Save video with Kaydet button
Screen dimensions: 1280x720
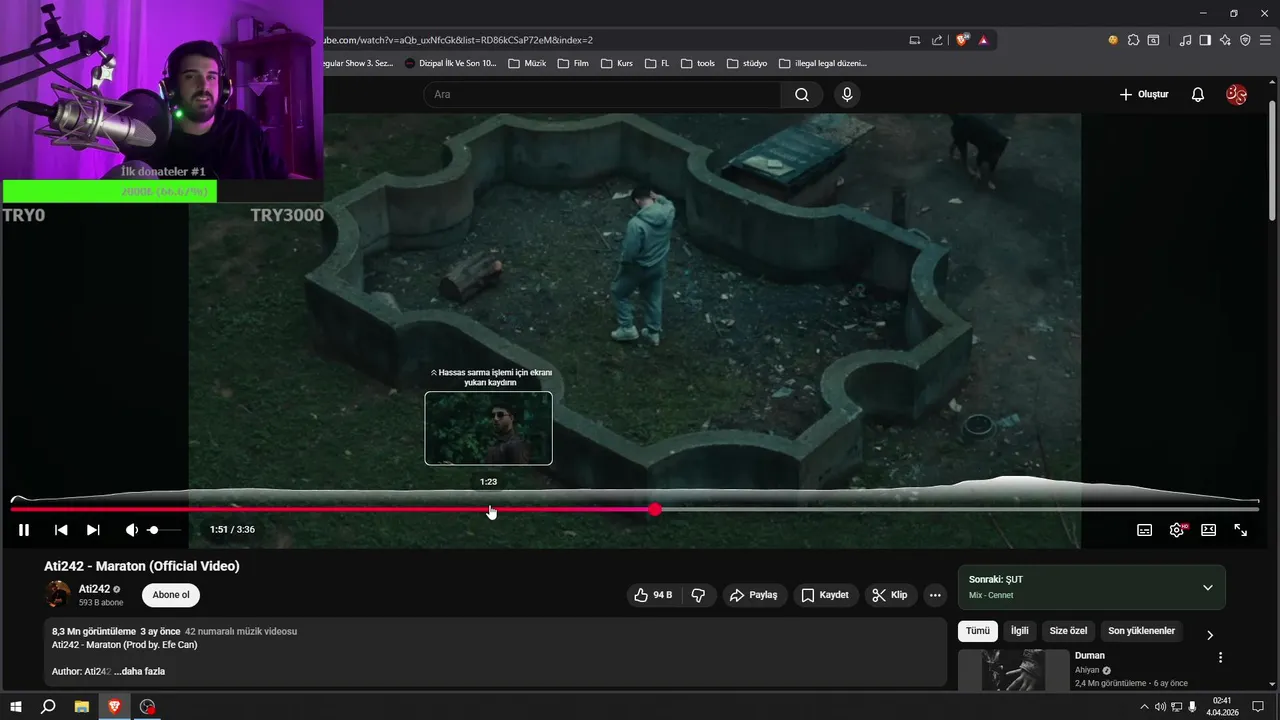click(x=825, y=595)
